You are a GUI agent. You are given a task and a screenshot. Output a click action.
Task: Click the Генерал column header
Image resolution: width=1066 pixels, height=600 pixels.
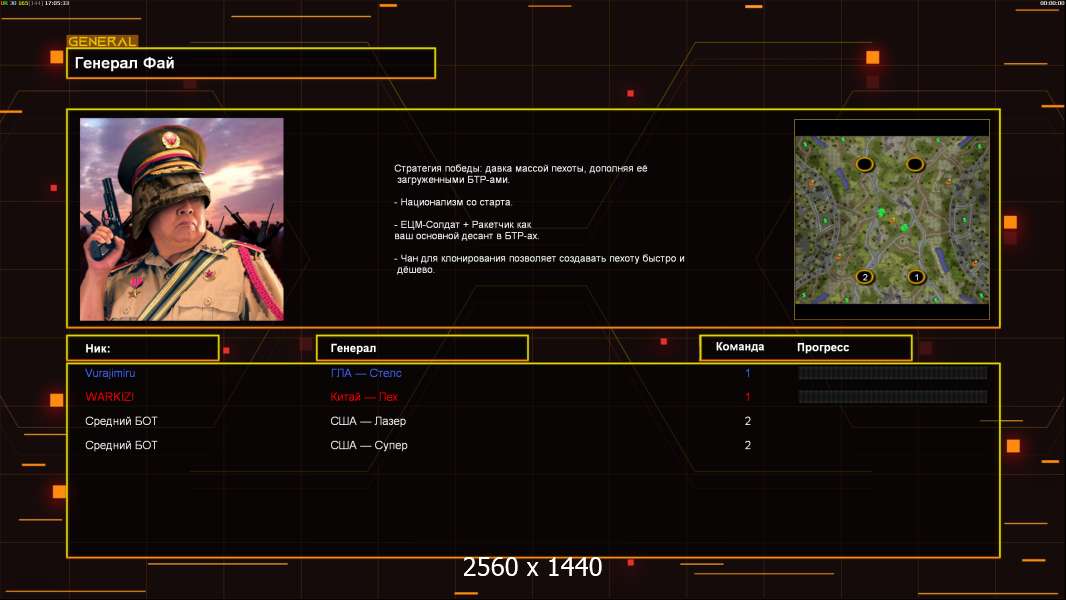point(421,348)
